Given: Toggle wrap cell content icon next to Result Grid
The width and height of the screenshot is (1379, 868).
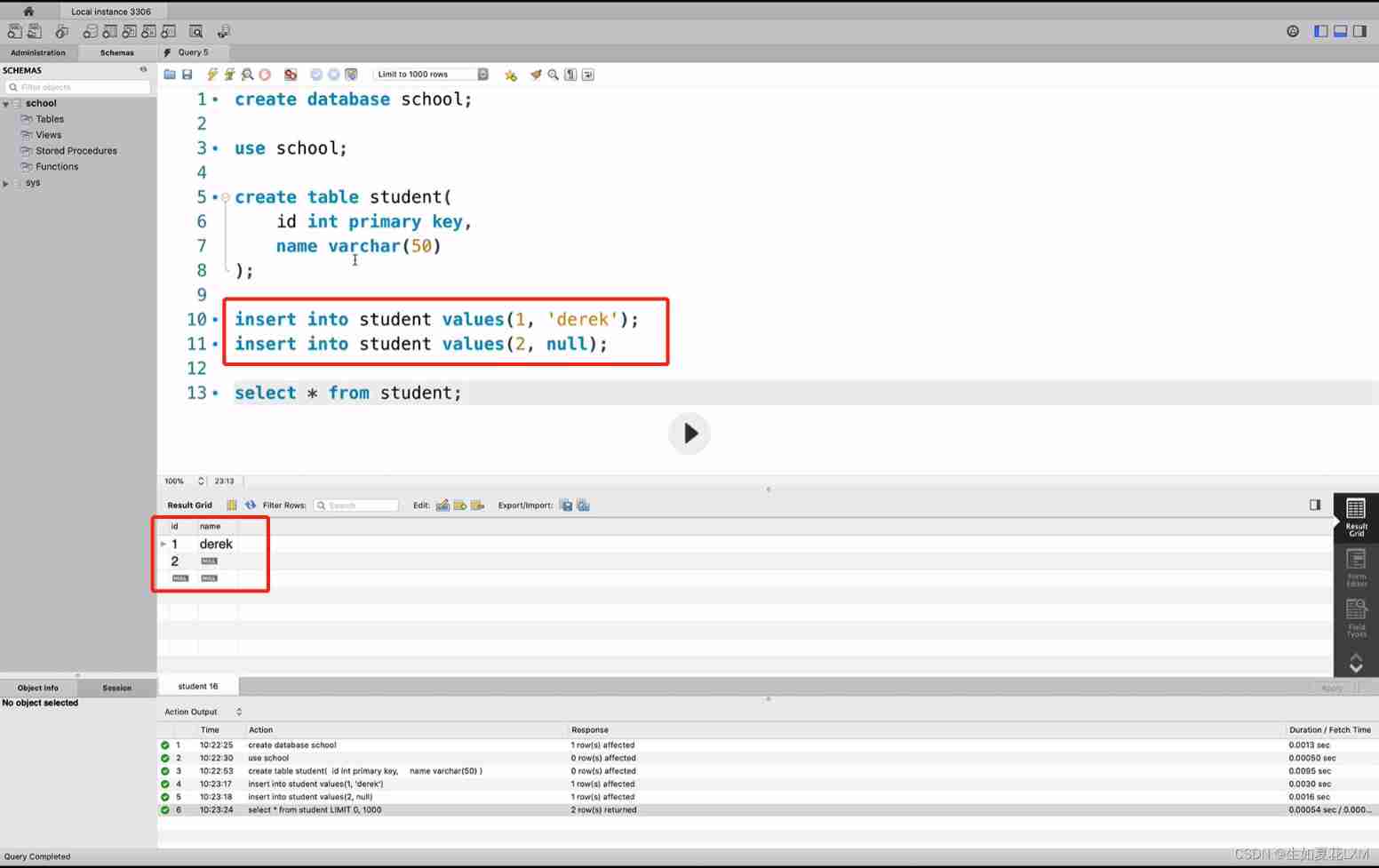Looking at the screenshot, I should point(232,506).
